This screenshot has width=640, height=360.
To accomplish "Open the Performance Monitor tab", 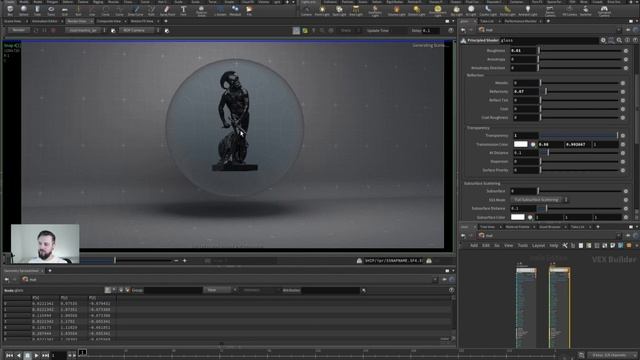I will point(521,21).
